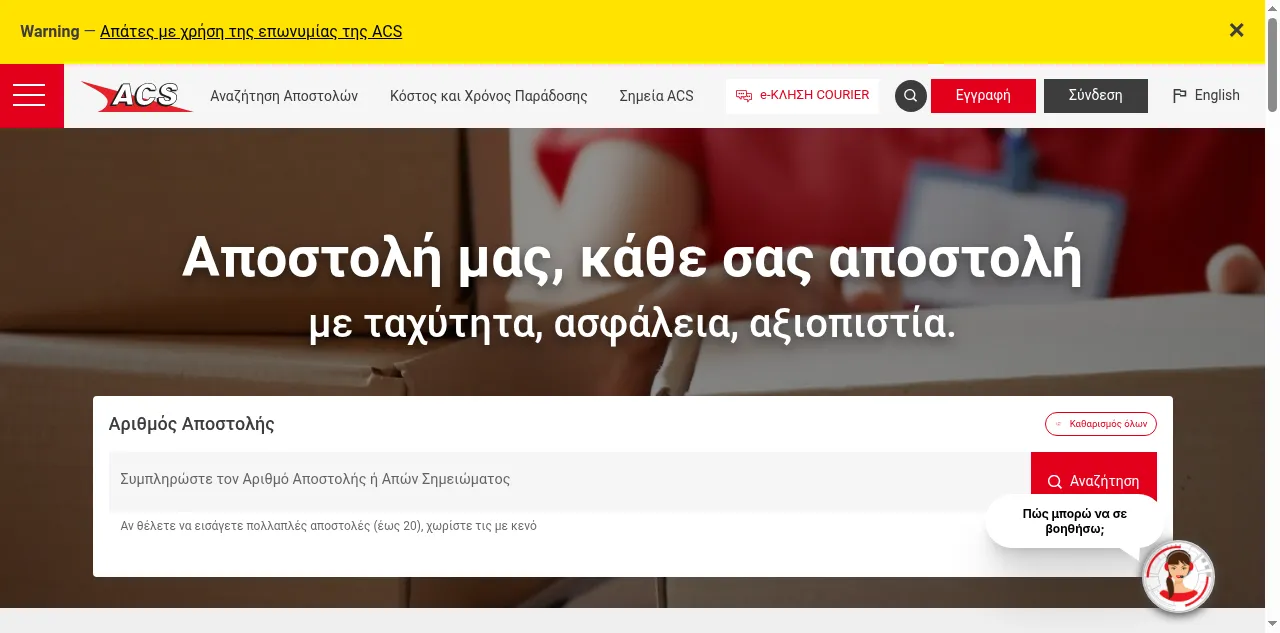Open the dark round search icon
1280x633 pixels.
pyautogui.click(x=910, y=96)
